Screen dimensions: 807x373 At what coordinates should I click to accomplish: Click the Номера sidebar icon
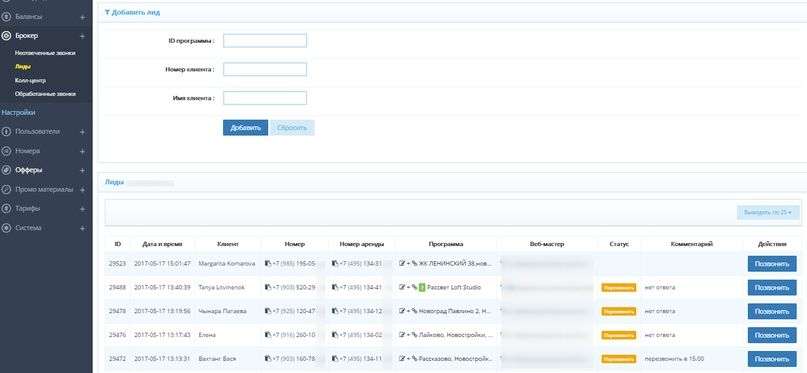click(6, 151)
